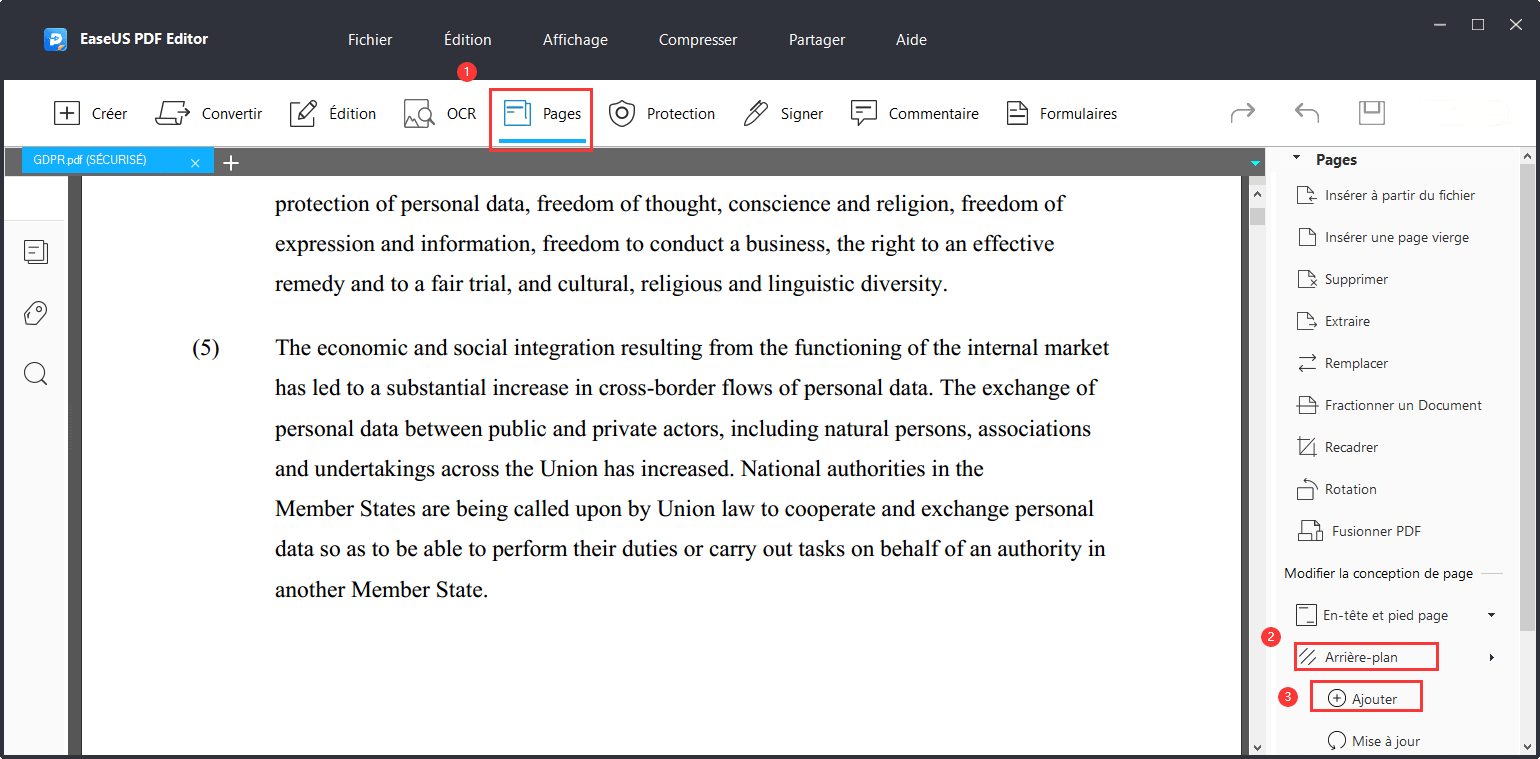Screen dimensions: 1540x759
Task: Click the document vertical scrollbar thumb
Action: pos(1258,216)
